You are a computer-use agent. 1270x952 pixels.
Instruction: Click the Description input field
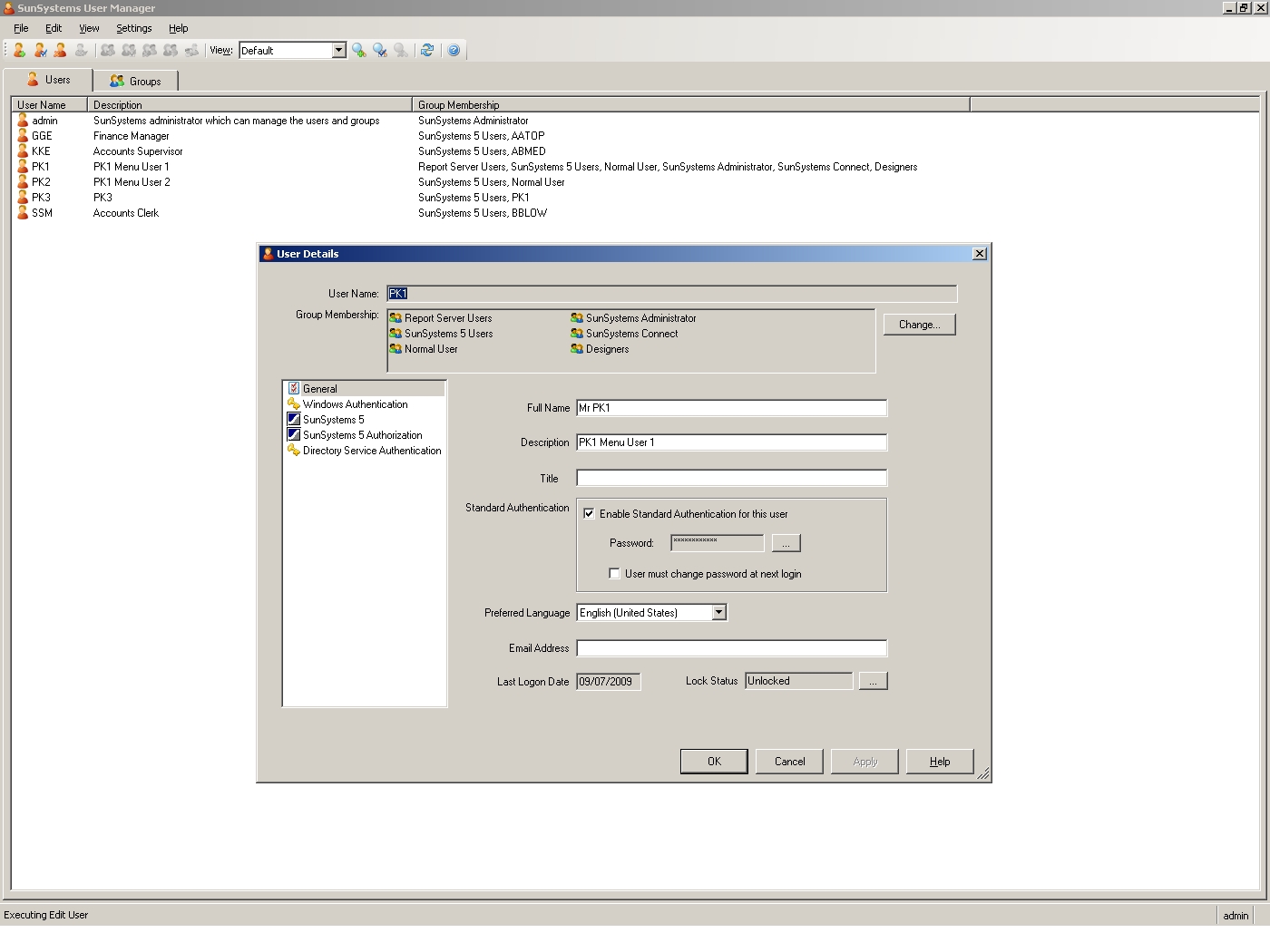pyautogui.click(x=731, y=442)
